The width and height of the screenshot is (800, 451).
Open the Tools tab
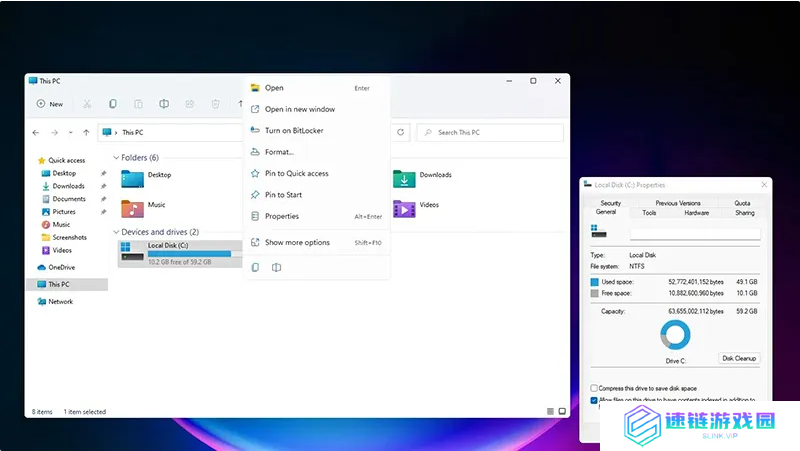tap(649, 213)
